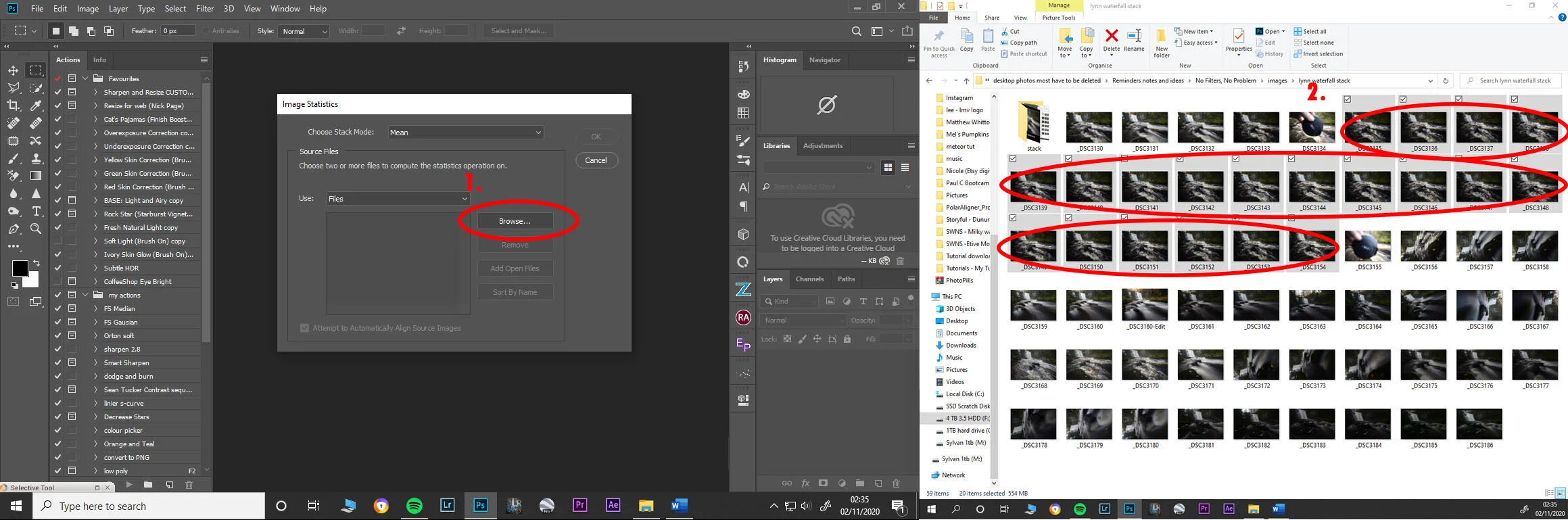1568x520 pixels.
Task: Click Spotify icon in left Windows taskbar
Action: [x=414, y=506]
